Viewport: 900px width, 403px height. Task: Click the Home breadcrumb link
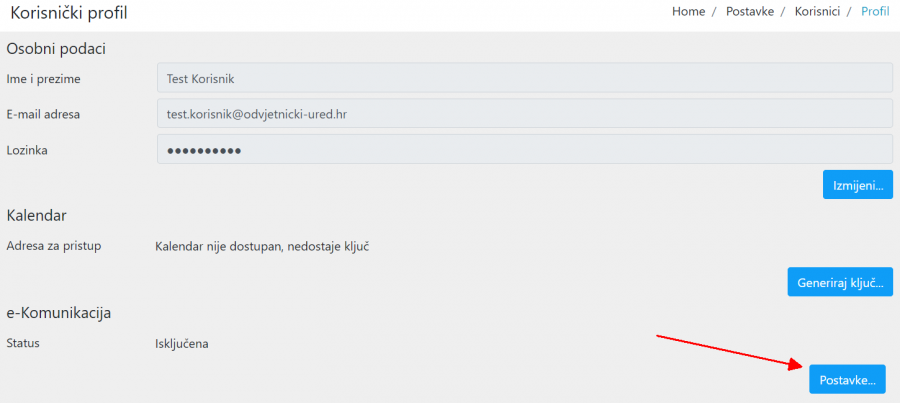[x=688, y=12]
